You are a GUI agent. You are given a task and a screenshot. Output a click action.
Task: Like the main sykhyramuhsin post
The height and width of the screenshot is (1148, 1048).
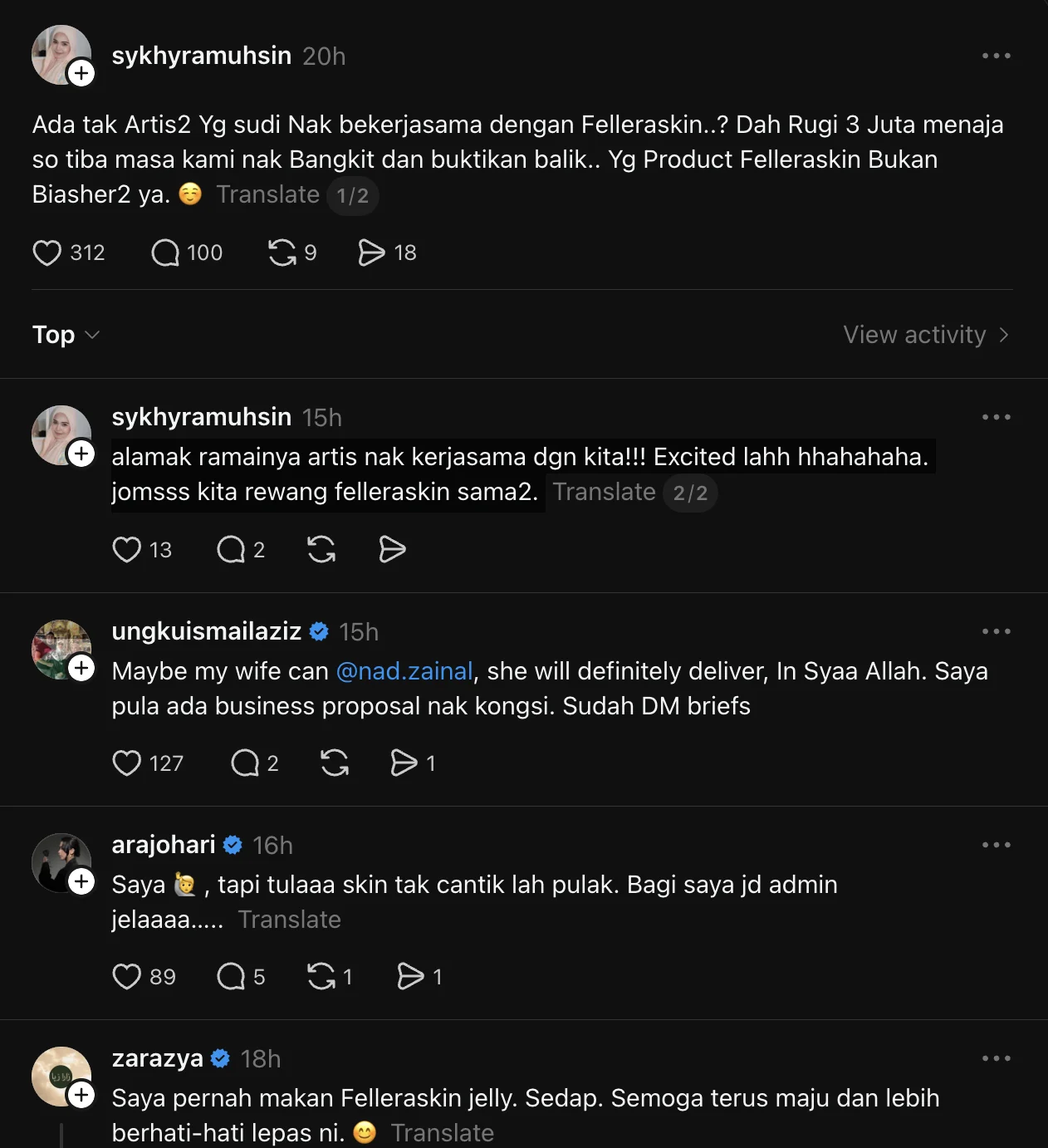[x=47, y=253]
